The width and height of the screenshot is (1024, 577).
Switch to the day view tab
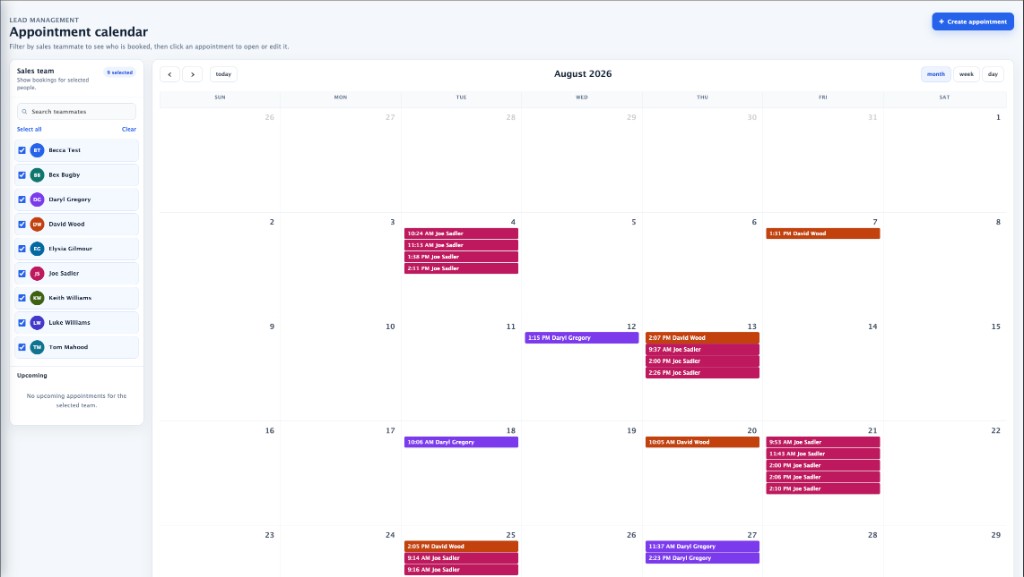[x=993, y=74]
